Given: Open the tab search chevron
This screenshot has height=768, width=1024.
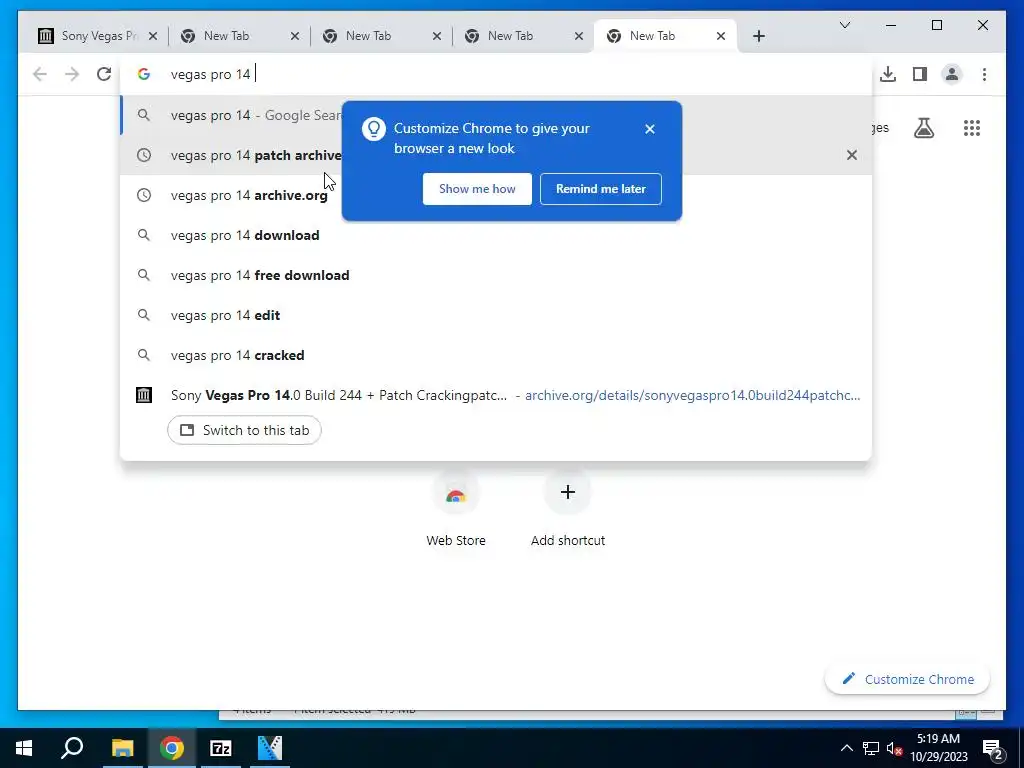Looking at the screenshot, I should pyautogui.click(x=844, y=25).
